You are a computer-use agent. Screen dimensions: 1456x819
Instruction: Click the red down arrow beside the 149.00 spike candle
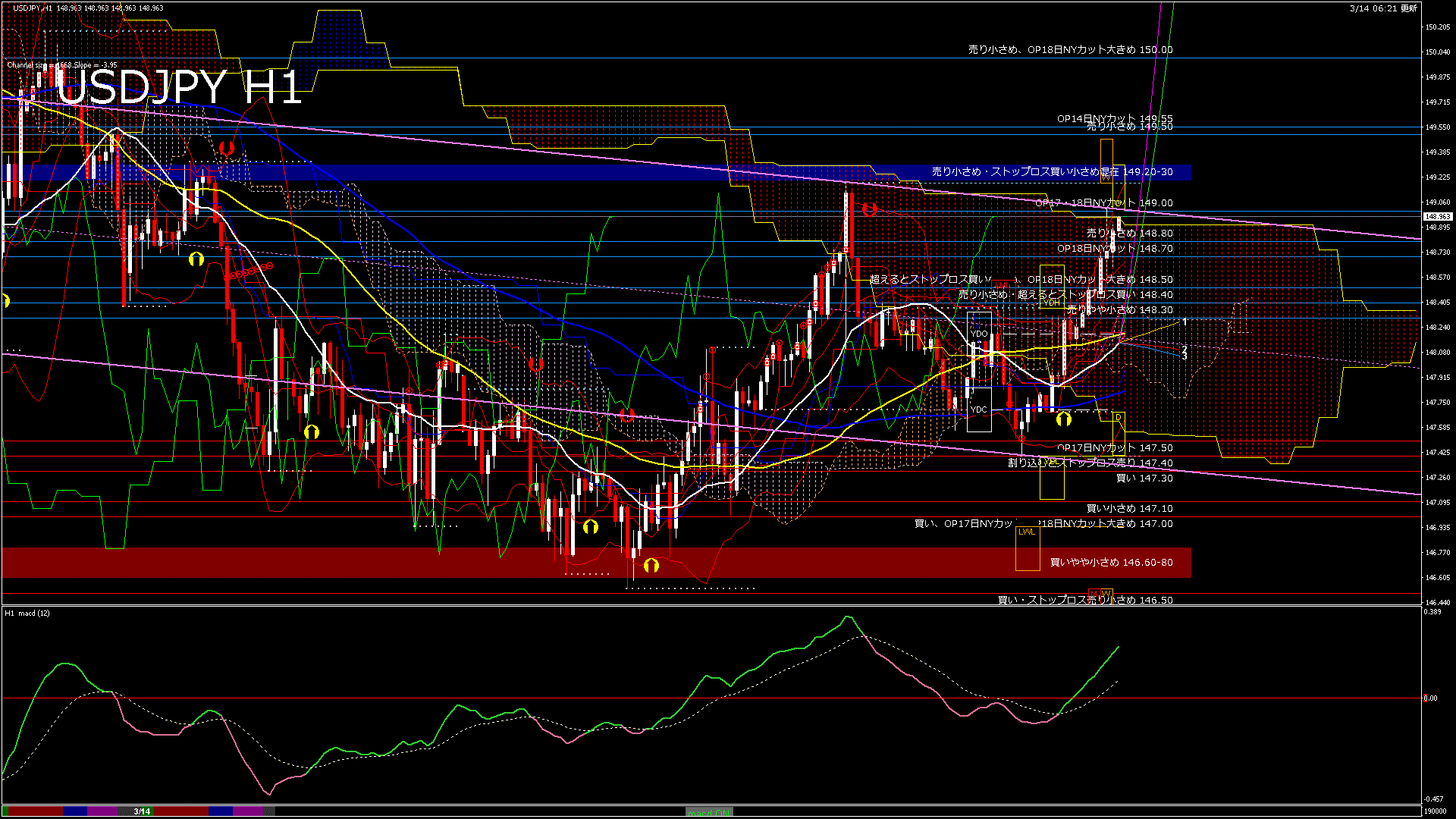pos(869,209)
